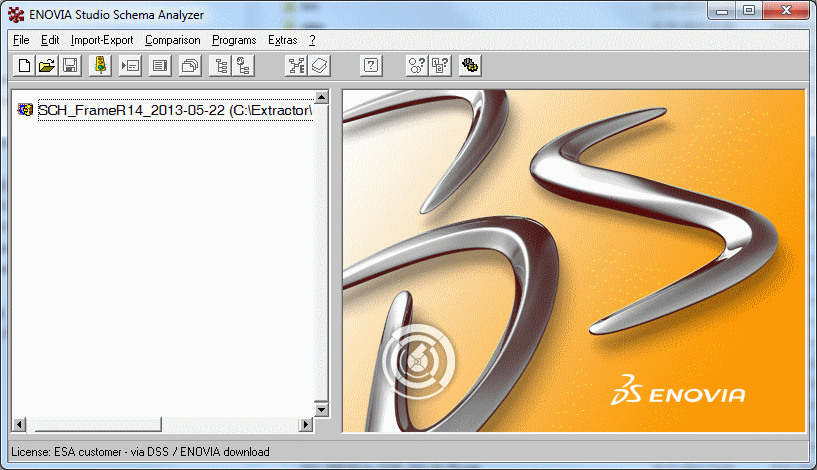Viewport: 817px width, 470px height.
Task: Open the Extras menu
Action: 282,40
